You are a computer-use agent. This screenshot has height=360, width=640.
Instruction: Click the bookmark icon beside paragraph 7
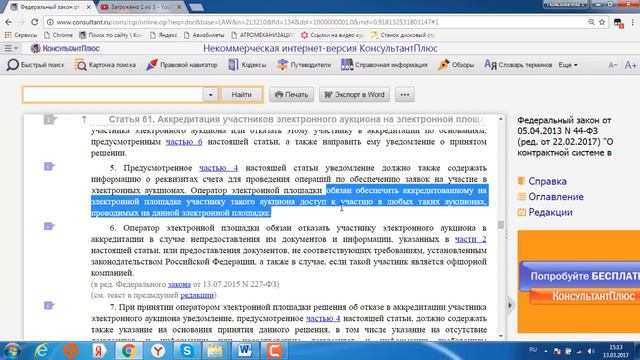tap(49, 305)
